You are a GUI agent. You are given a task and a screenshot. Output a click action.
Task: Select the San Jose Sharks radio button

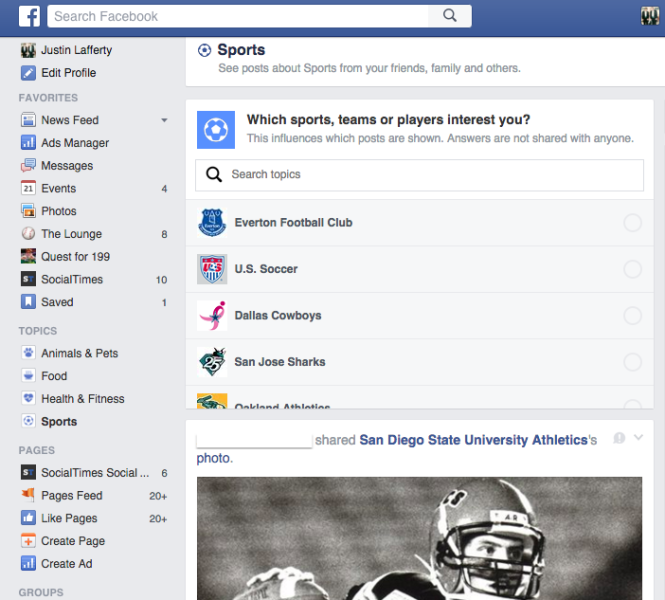tap(632, 362)
